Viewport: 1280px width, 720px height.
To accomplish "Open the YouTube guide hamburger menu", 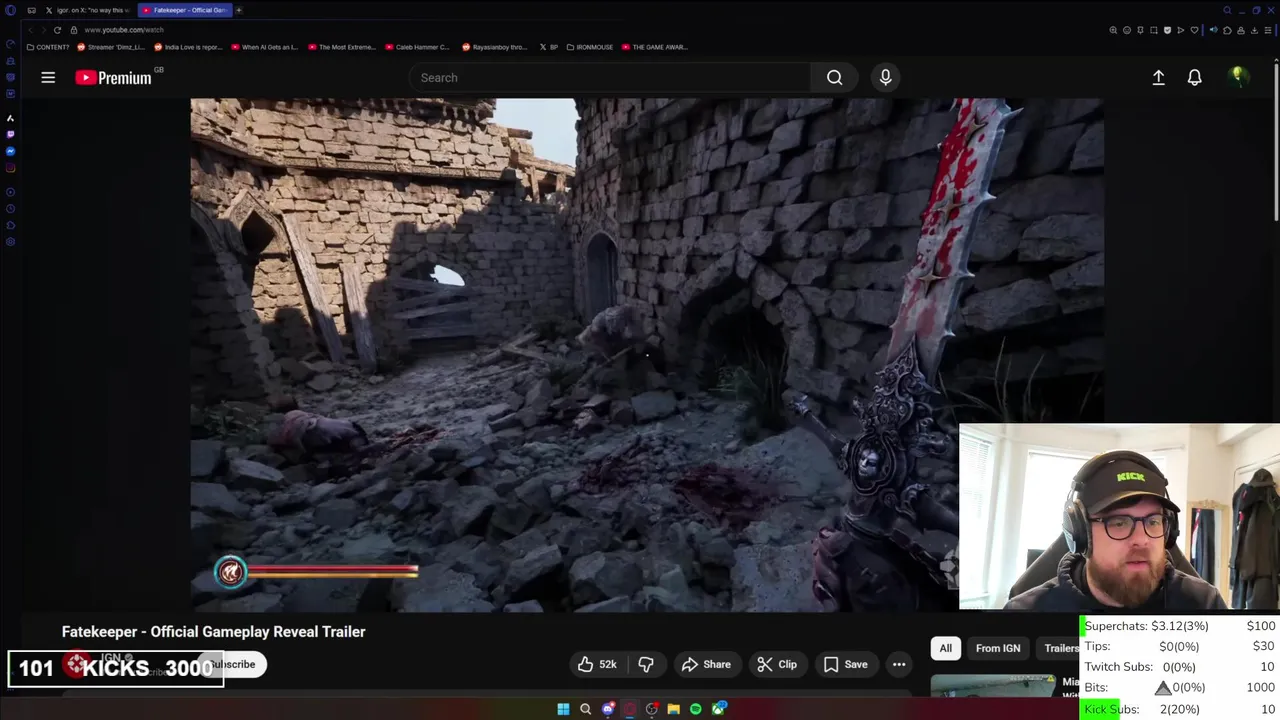I will tap(48, 77).
